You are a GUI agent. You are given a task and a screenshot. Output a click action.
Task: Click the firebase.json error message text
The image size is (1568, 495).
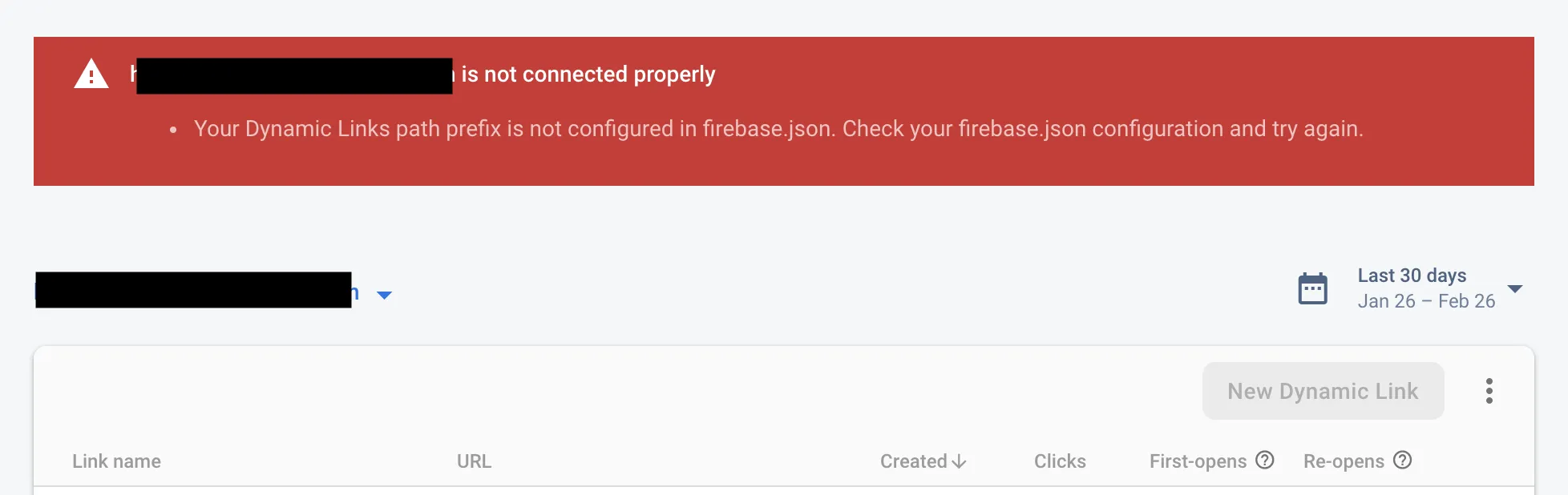point(778,129)
